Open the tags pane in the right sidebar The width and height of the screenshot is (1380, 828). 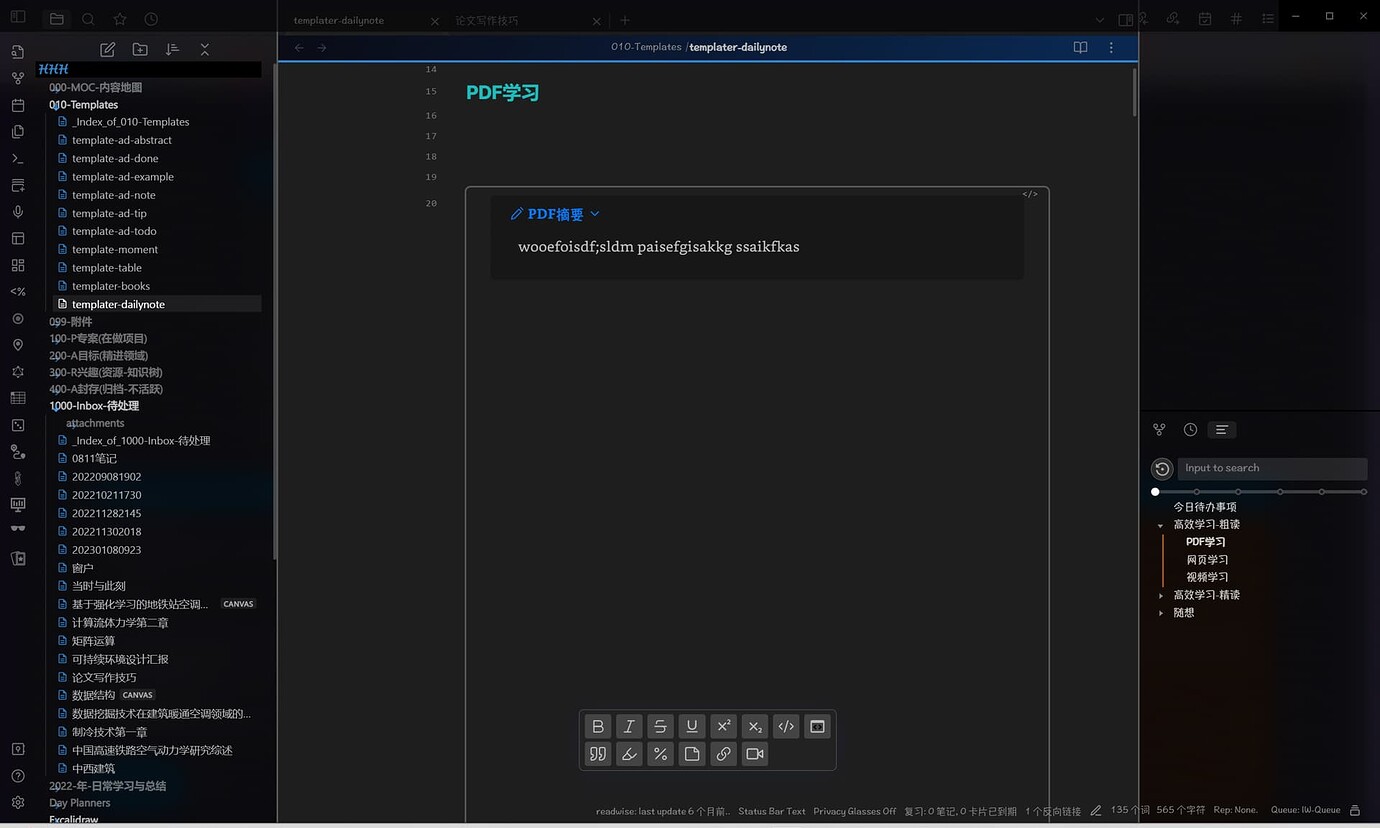tap(1236, 19)
